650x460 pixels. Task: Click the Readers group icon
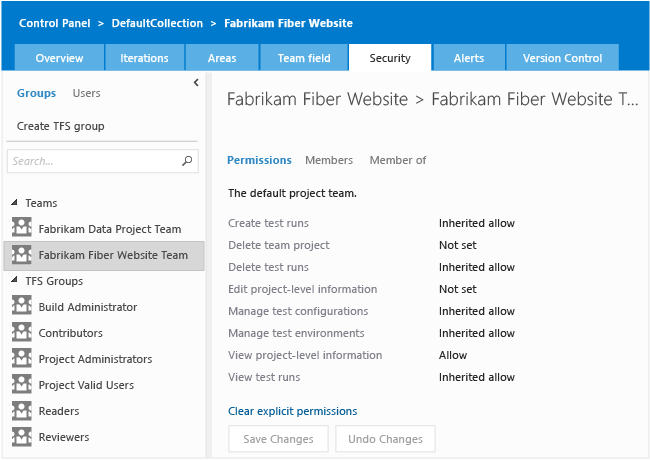pyautogui.click(x=22, y=411)
